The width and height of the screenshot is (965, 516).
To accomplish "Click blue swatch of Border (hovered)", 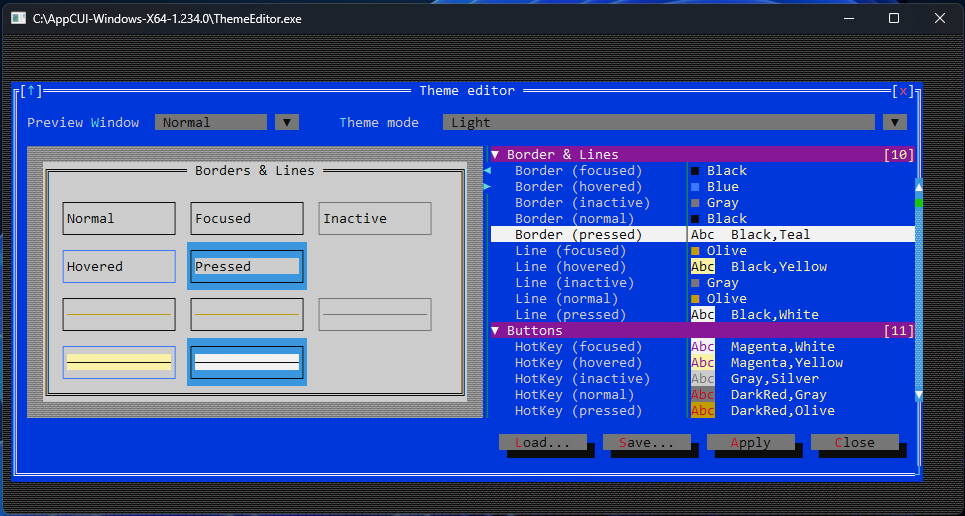I will 695,187.
